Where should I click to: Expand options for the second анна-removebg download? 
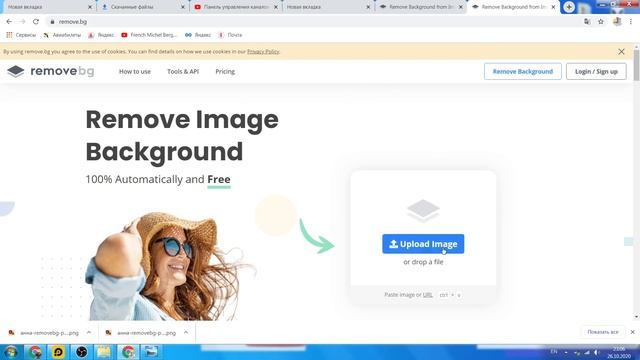[x=186, y=333]
